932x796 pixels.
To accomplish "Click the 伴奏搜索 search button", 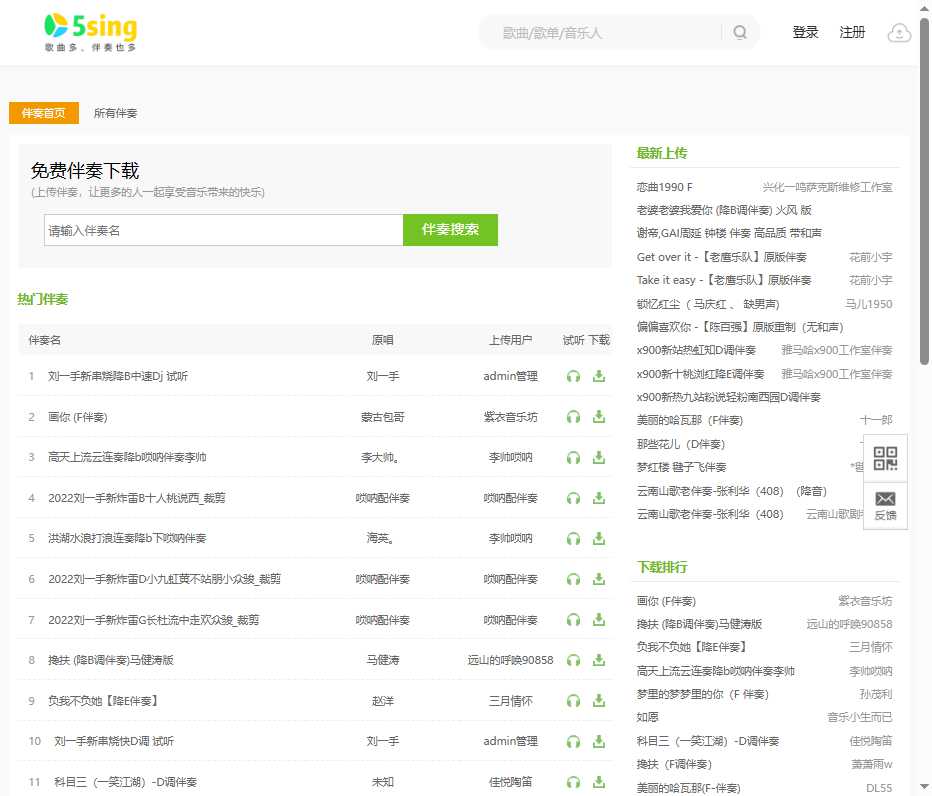I will click(450, 230).
